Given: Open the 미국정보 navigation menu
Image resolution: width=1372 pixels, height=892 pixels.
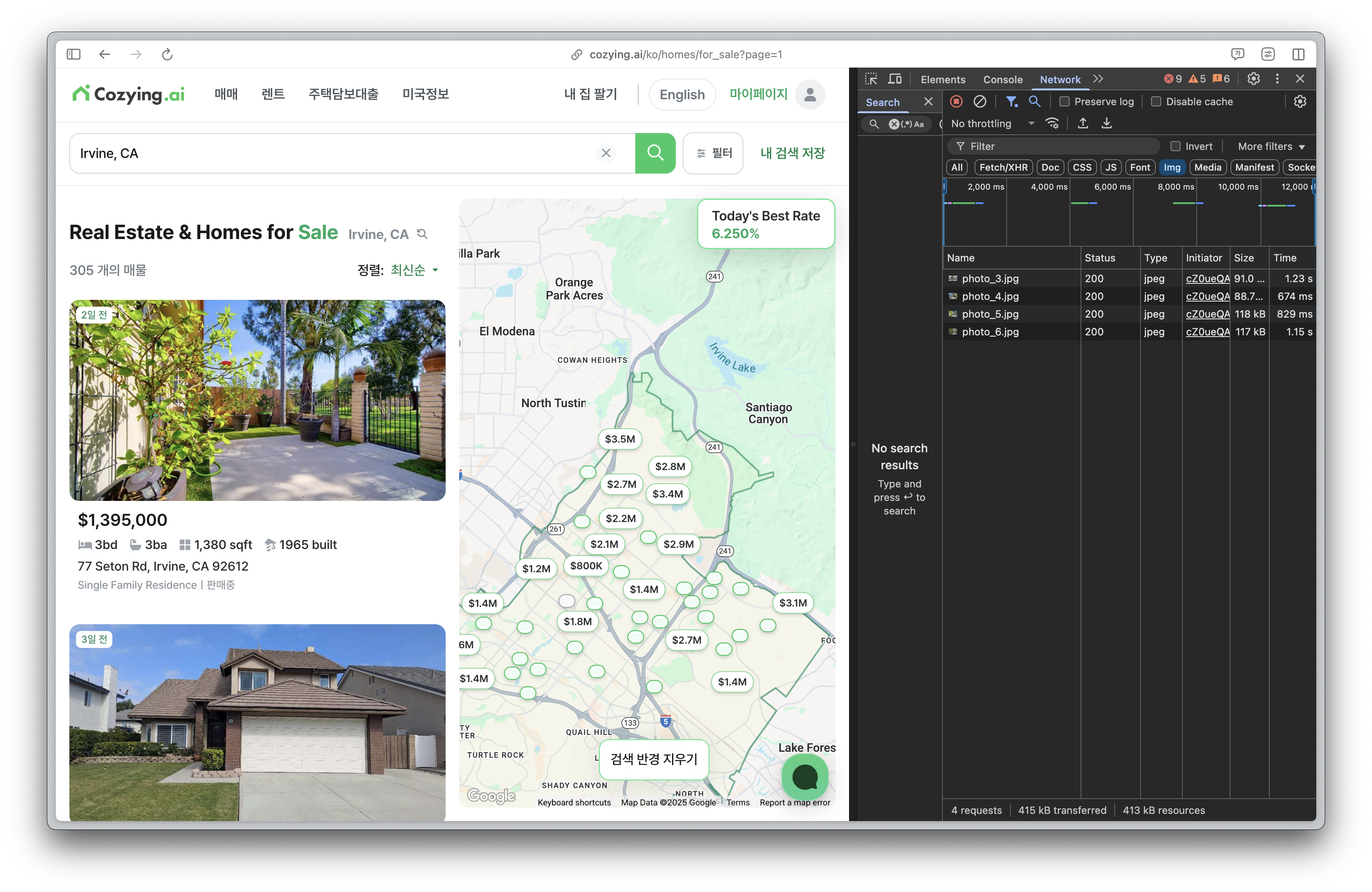Looking at the screenshot, I should tap(425, 94).
